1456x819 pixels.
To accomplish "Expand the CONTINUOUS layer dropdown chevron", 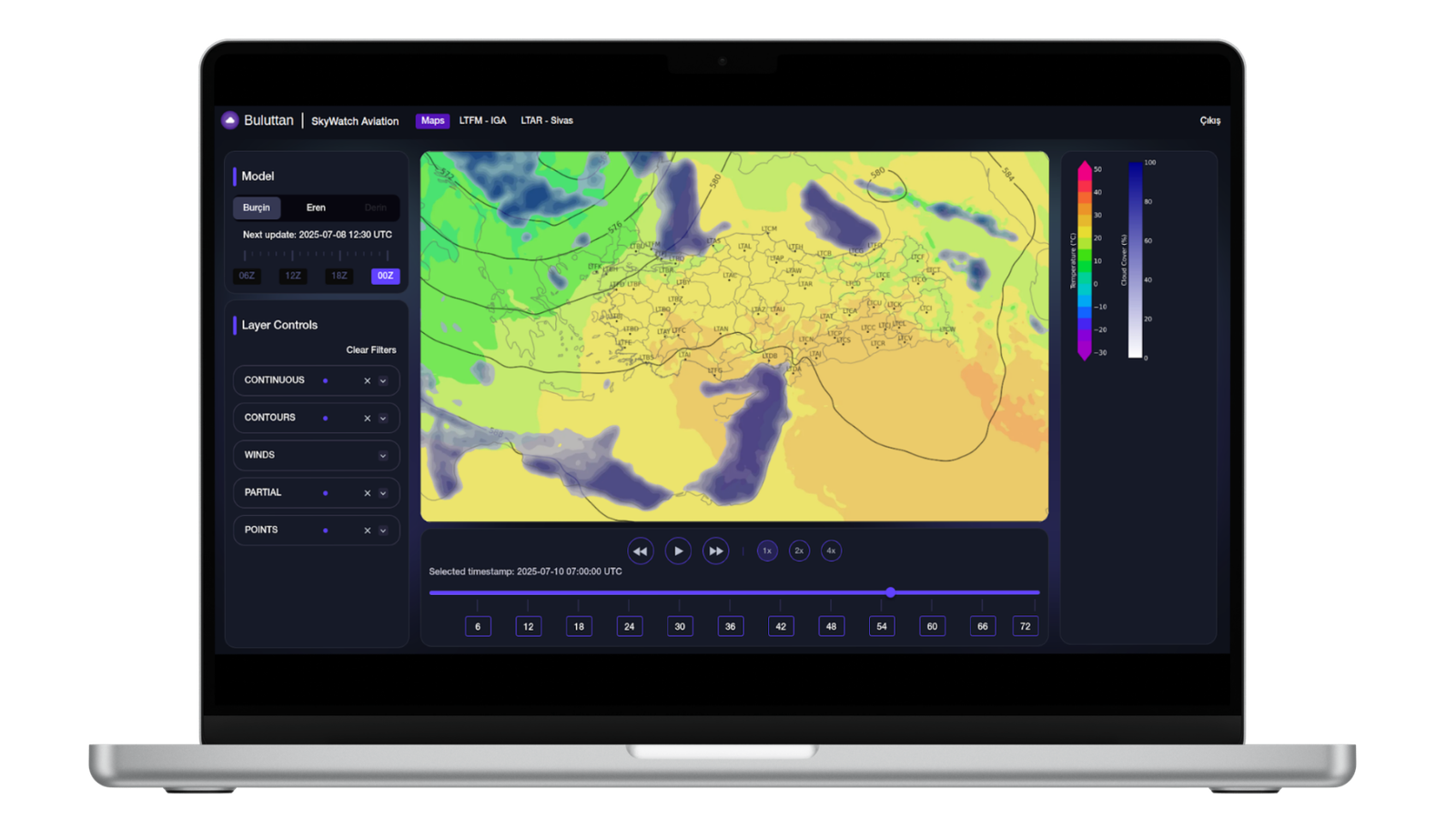I will coord(383,381).
